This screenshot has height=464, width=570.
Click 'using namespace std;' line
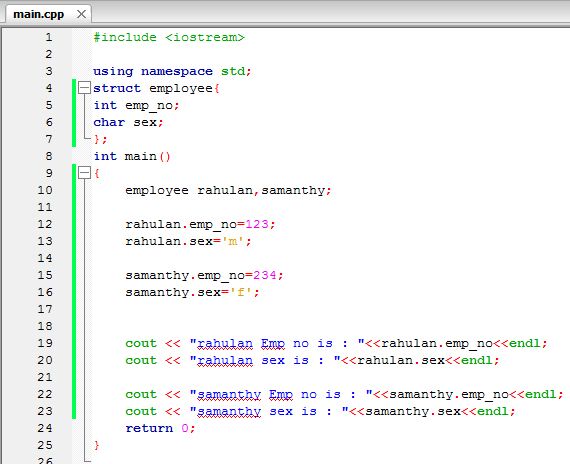(172, 71)
